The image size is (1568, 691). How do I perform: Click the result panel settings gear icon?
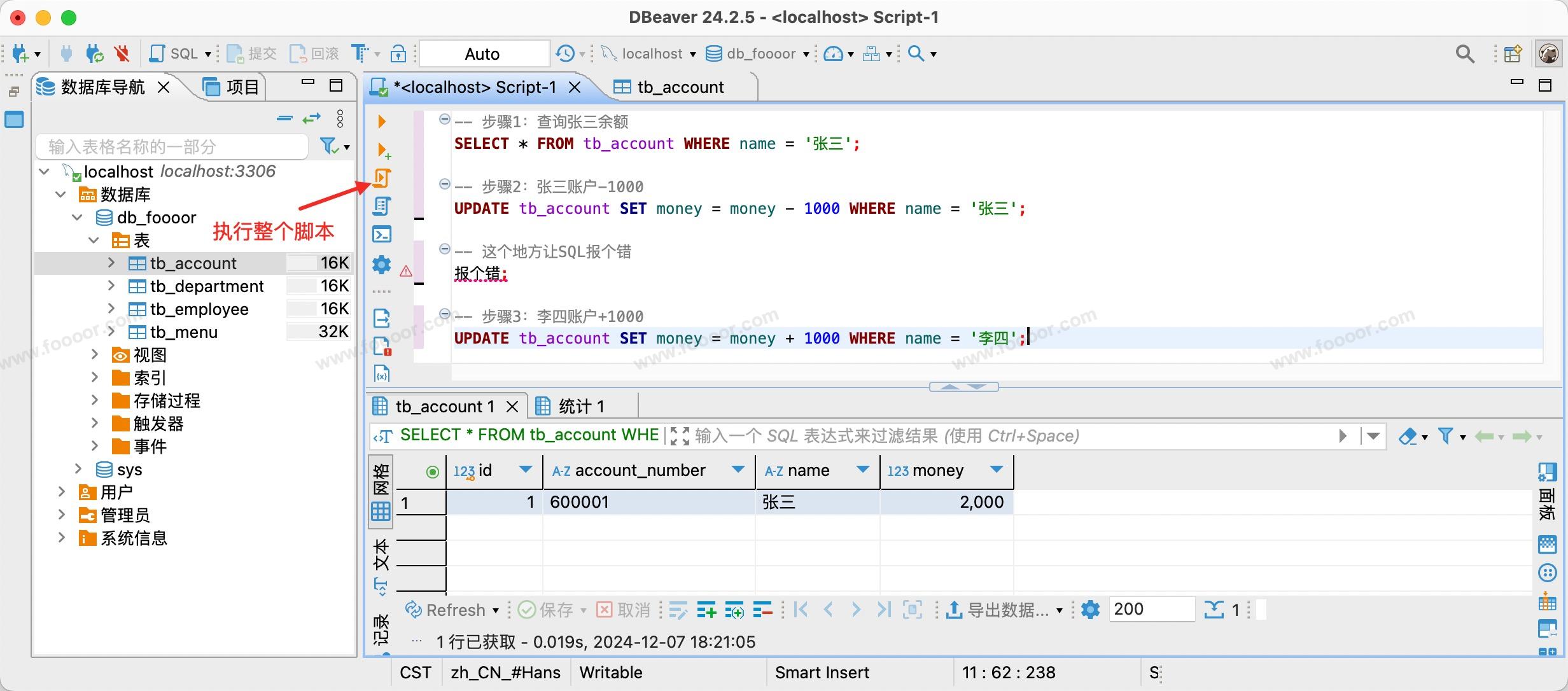(x=1090, y=610)
